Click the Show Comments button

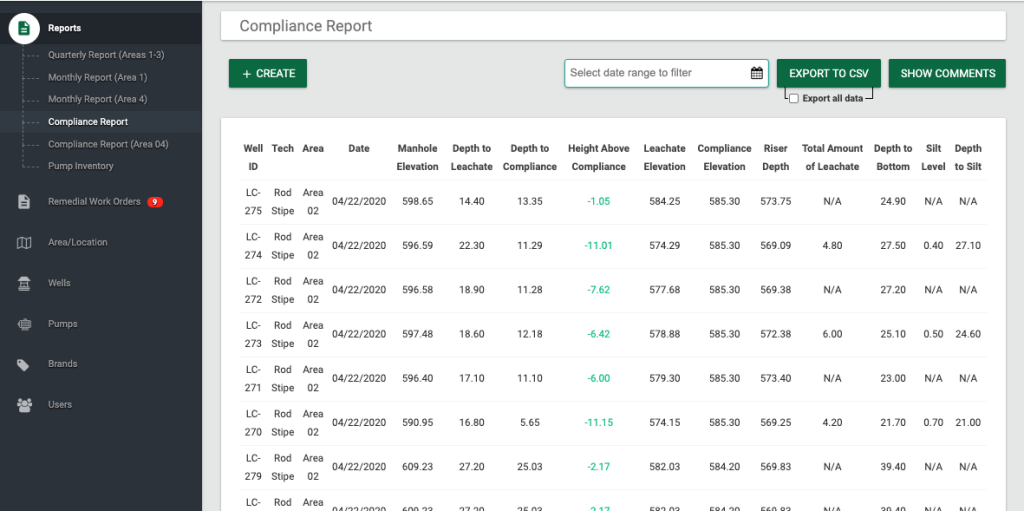pyautogui.click(x=947, y=73)
